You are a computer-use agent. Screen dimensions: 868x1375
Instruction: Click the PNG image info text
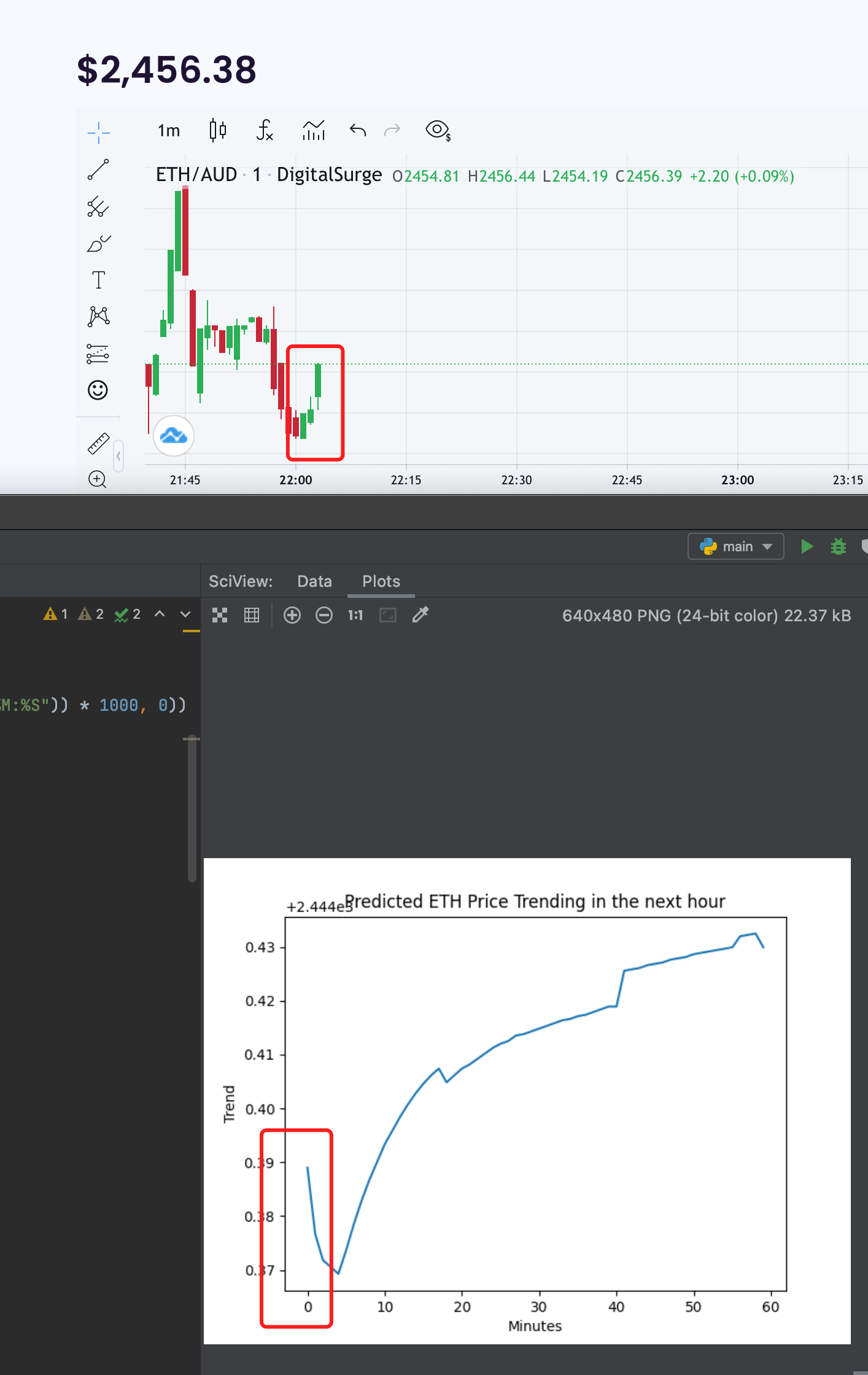coord(707,616)
